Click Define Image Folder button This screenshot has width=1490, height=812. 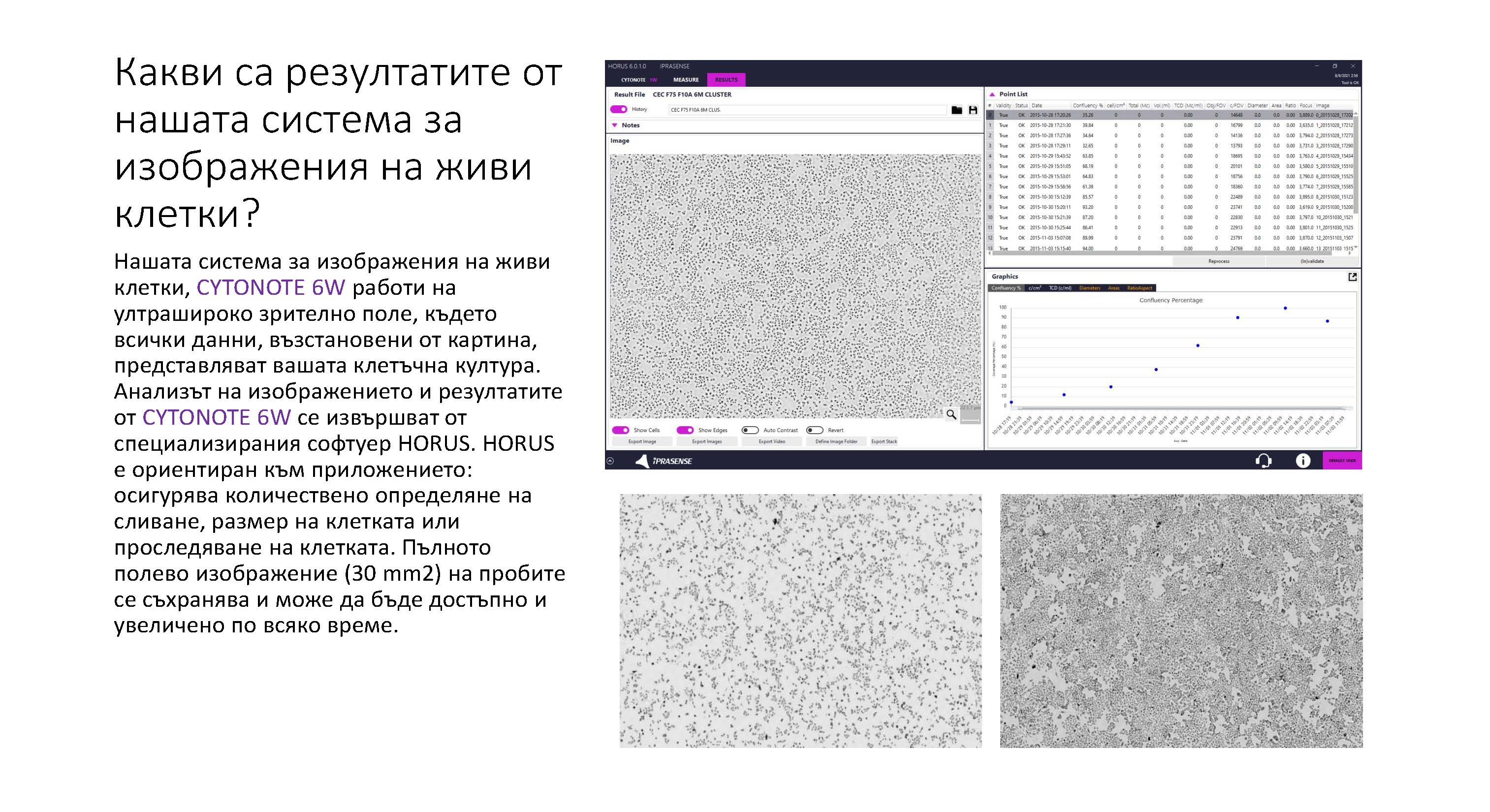[836, 442]
